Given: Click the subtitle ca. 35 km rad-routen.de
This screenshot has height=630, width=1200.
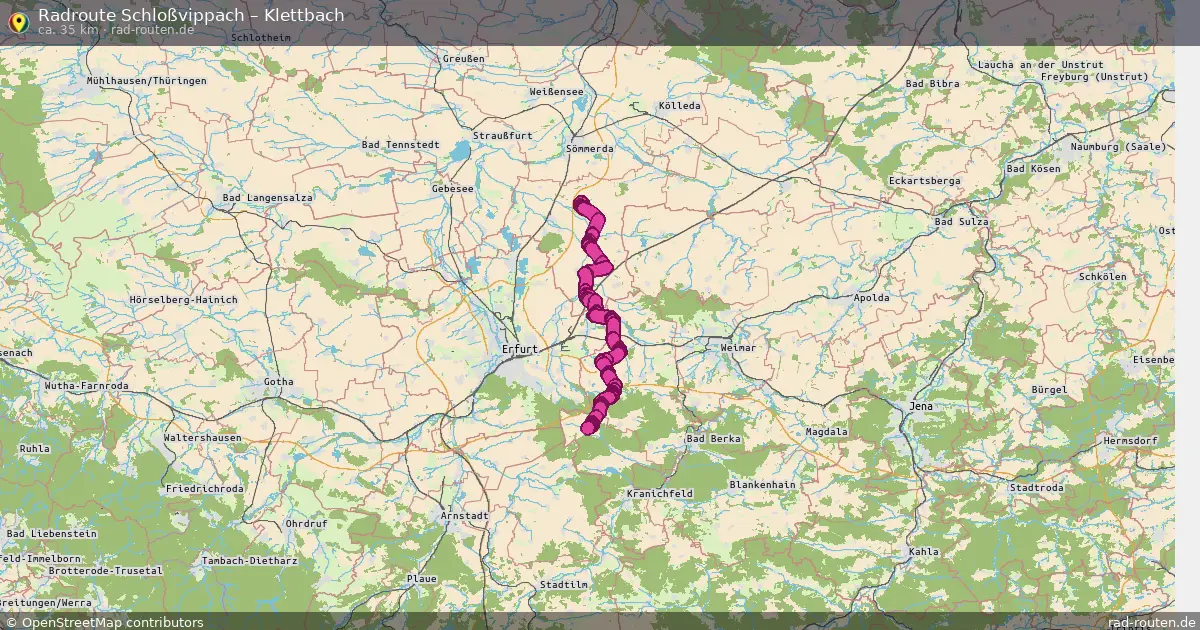Looking at the screenshot, I should pyautogui.click(x=116, y=29).
